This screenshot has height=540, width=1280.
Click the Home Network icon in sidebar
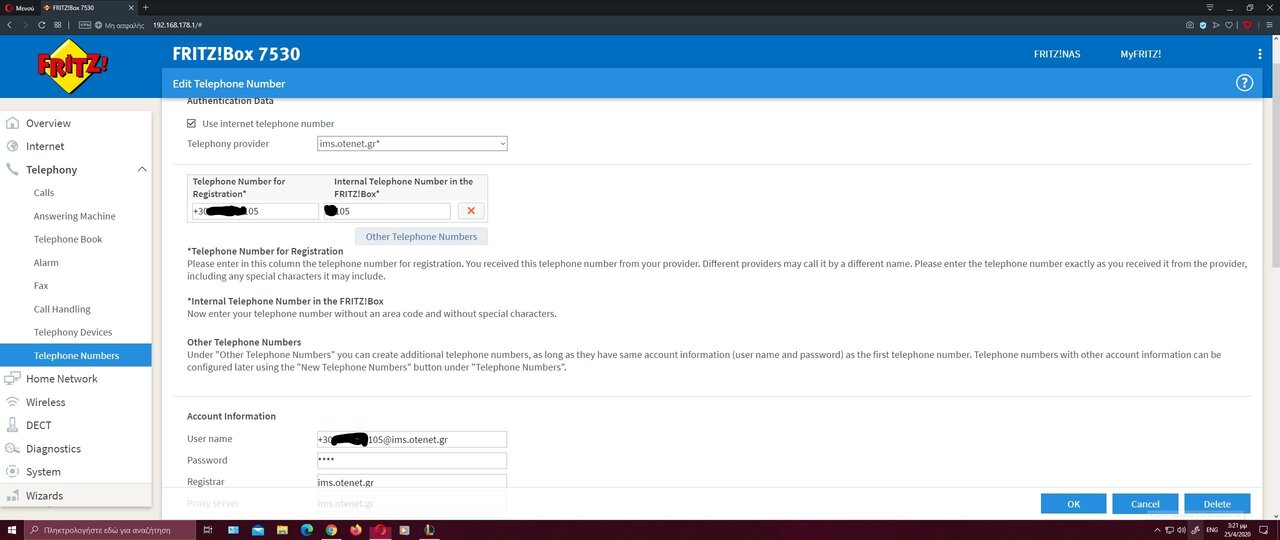[x=13, y=379]
